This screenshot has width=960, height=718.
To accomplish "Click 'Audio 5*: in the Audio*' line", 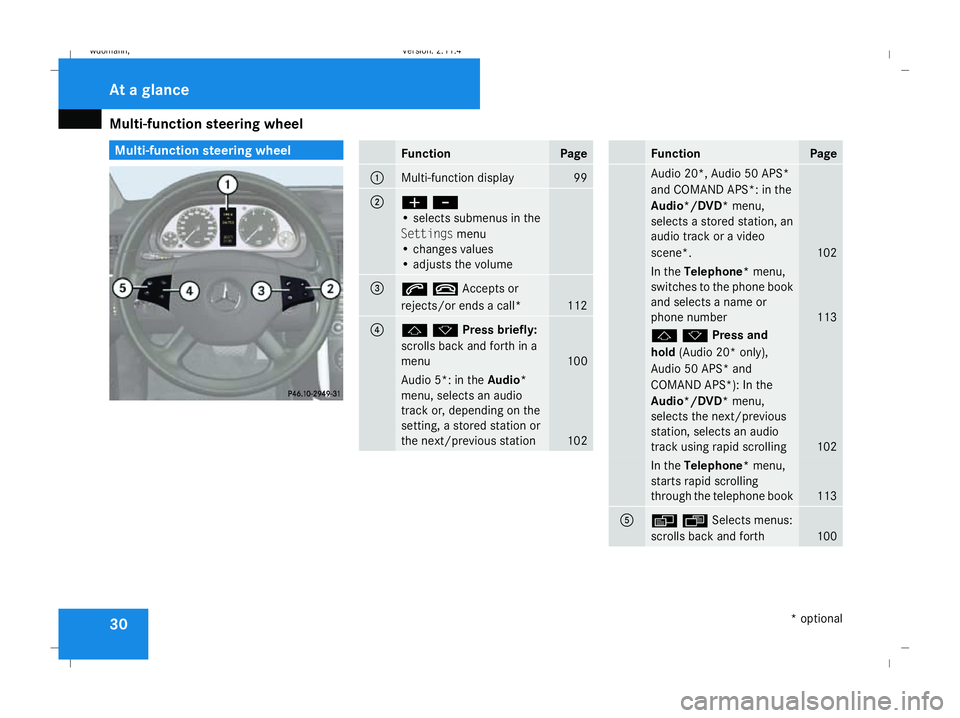I will point(463,380).
